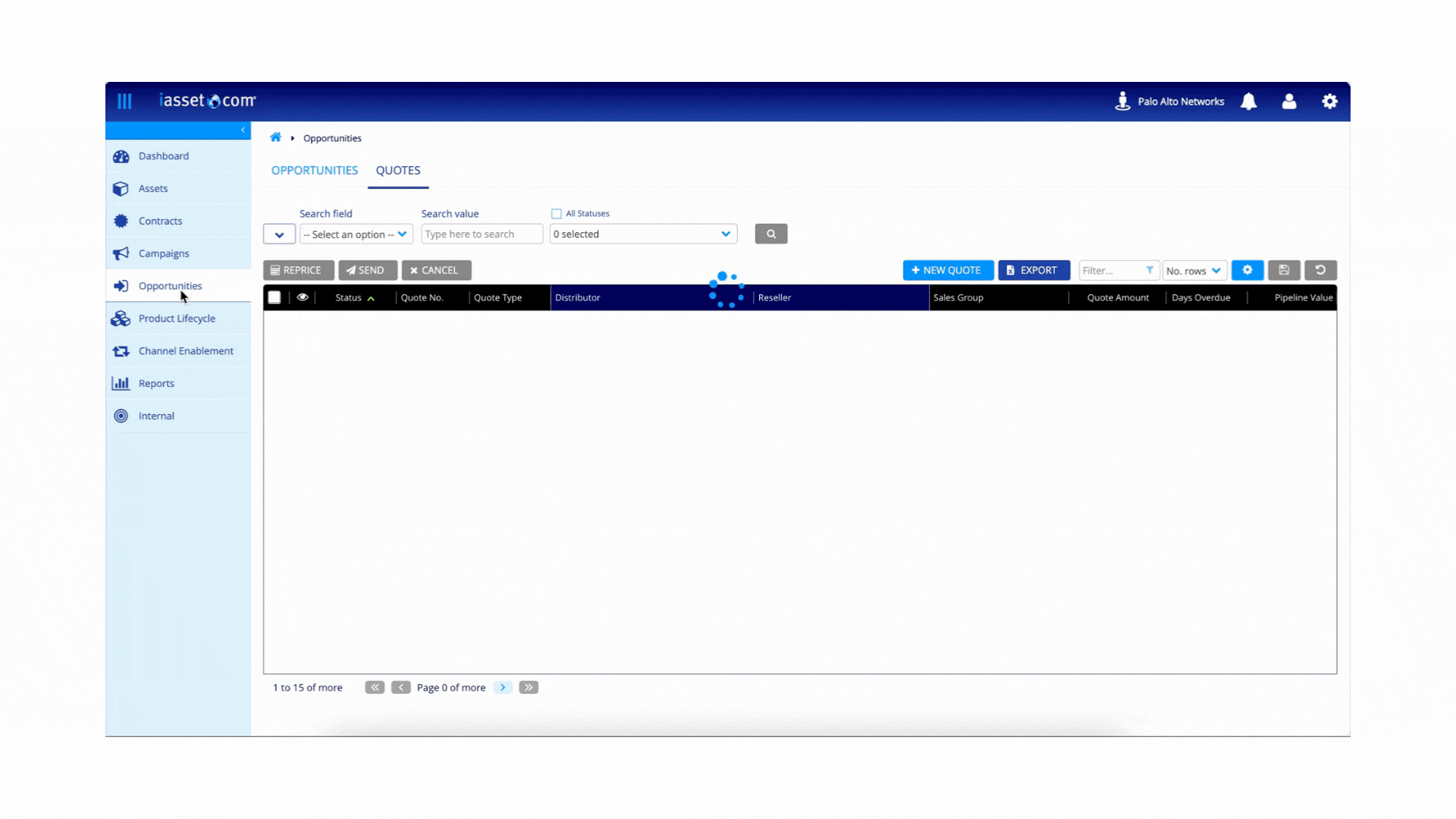Click the reset/refresh grid icon
1456x819 pixels.
click(1320, 270)
